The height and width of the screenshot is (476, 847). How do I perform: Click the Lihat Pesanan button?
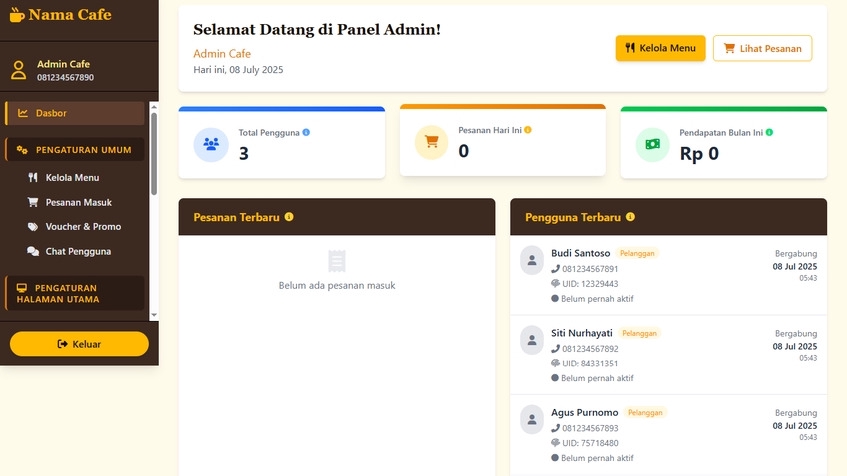pyautogui.click(x=762, y=48)
